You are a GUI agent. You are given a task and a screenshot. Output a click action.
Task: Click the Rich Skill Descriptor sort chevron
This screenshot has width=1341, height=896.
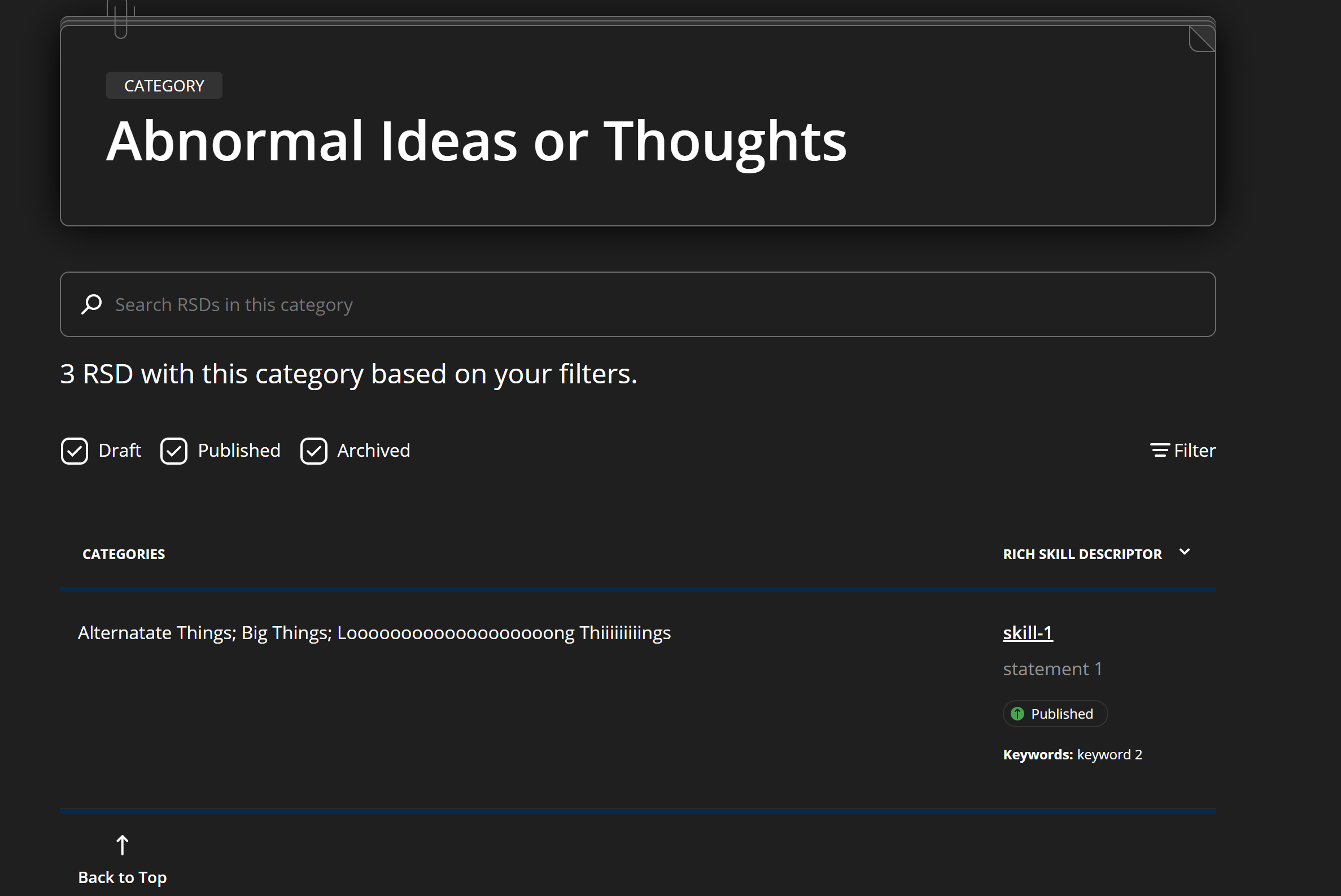(x=1185, y=552)
